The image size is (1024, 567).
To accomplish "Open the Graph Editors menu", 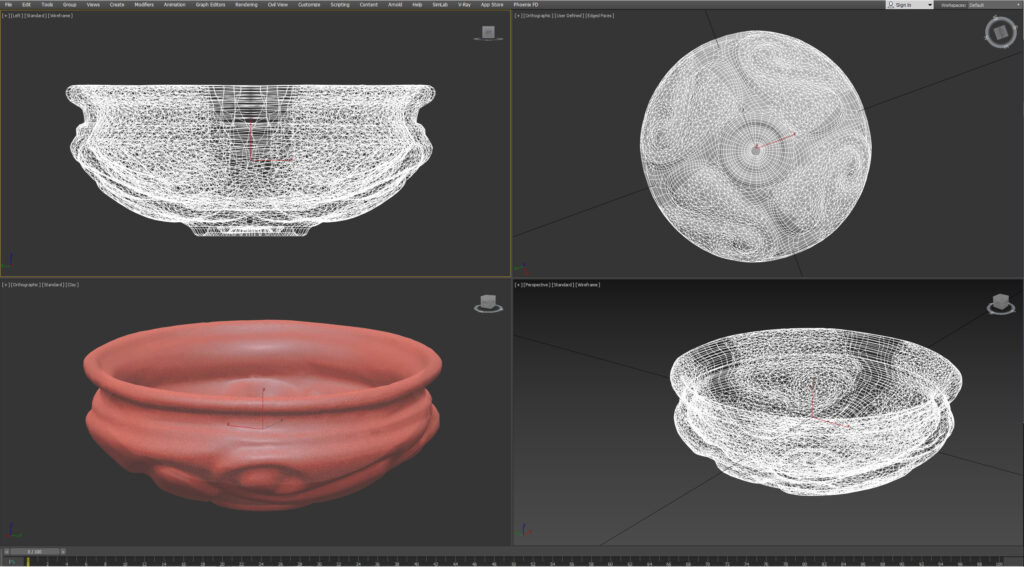I will coord(210,5).
